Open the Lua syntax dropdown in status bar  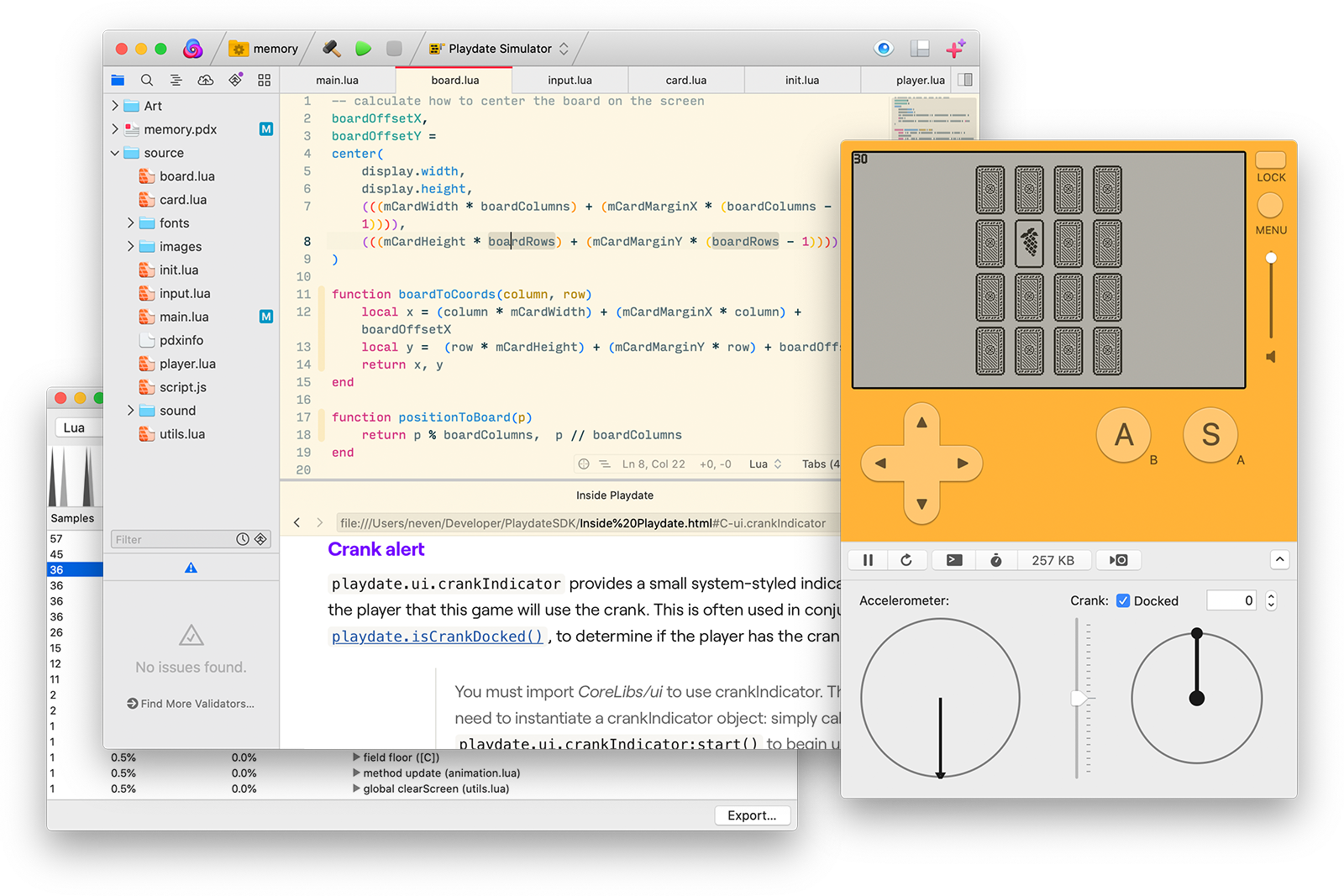[765, 464]
